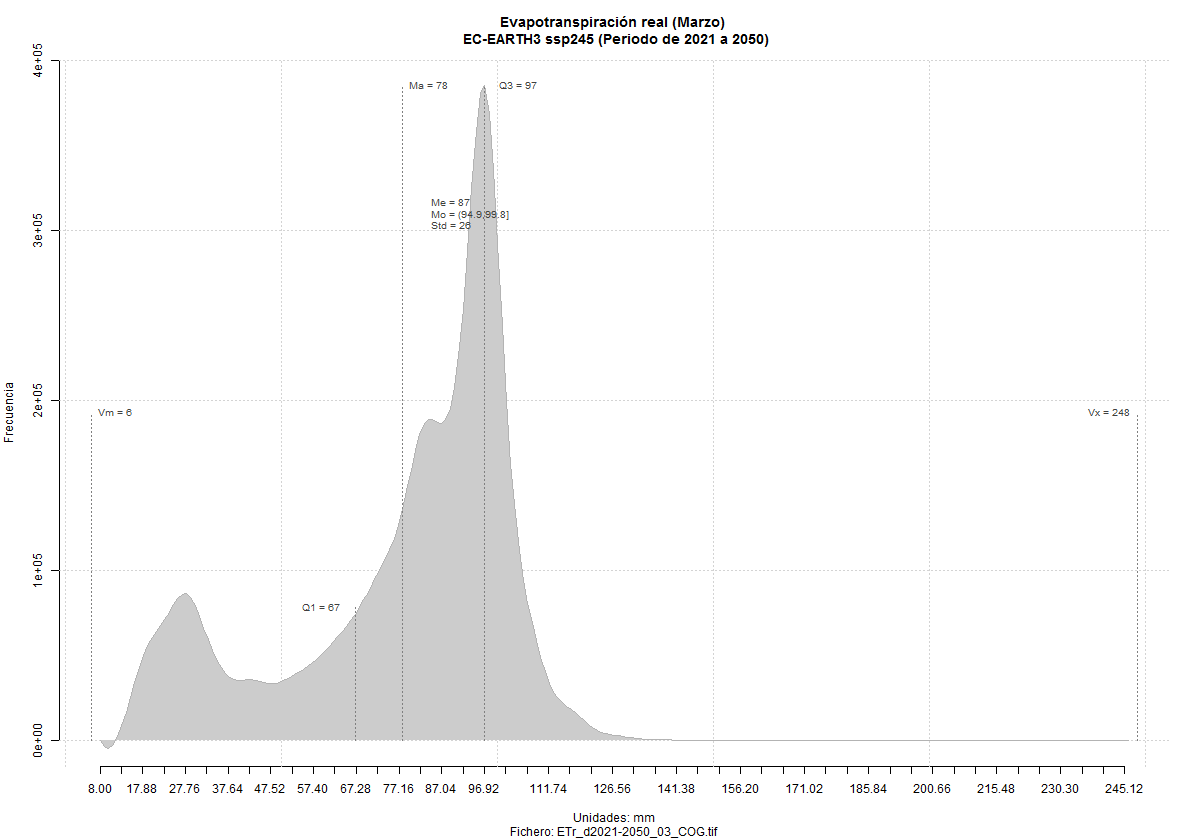Click x-axis tick label '215.48'

[996, 789]
